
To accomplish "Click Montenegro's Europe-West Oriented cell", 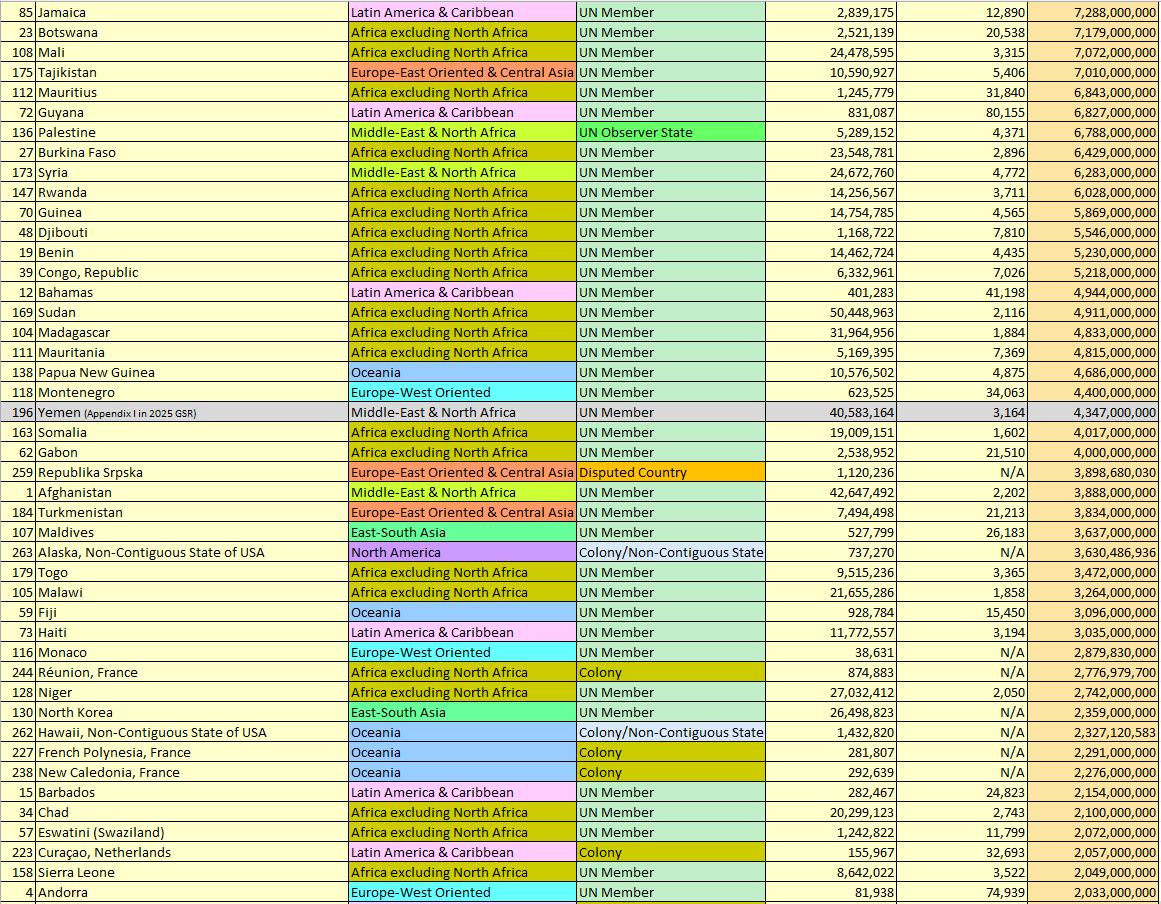I will coord(462,392).
